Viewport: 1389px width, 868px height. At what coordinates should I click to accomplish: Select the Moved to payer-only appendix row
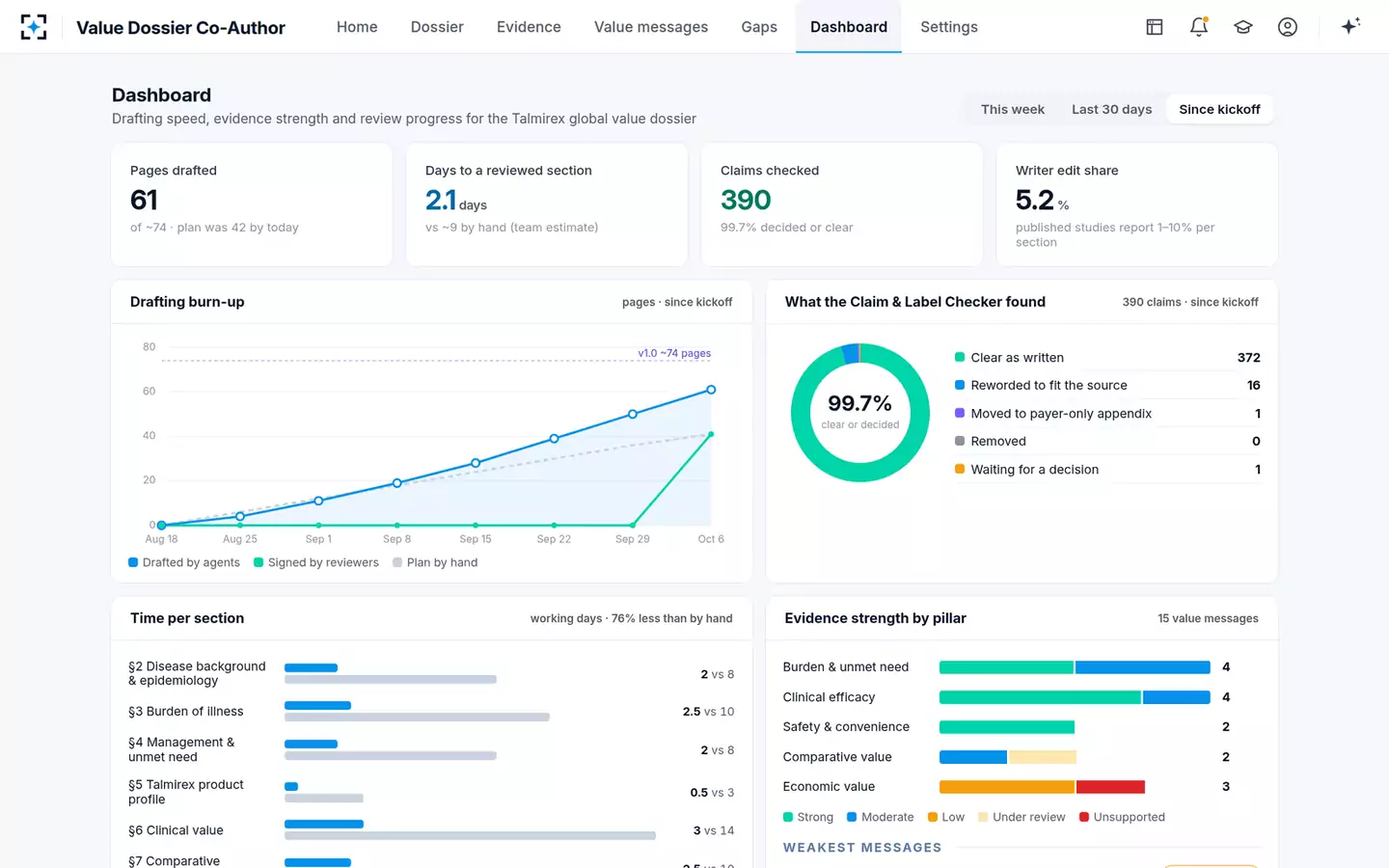pyautogui.click(x=1107, y=413)
